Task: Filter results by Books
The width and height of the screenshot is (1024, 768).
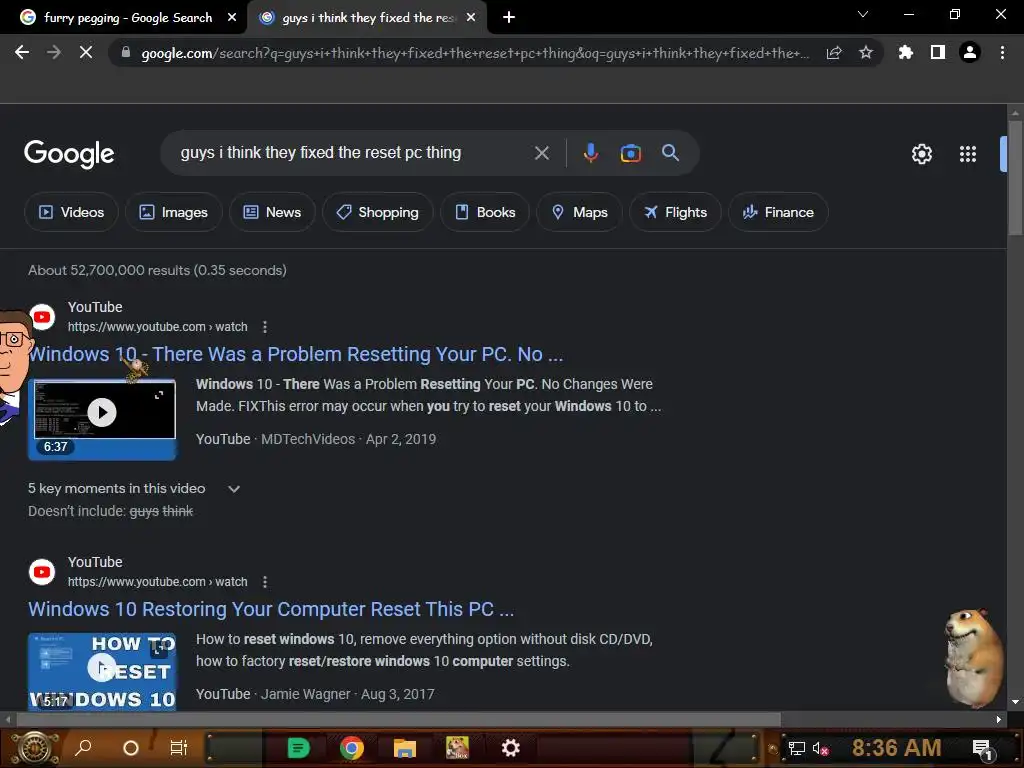Action: coord(485,212)
